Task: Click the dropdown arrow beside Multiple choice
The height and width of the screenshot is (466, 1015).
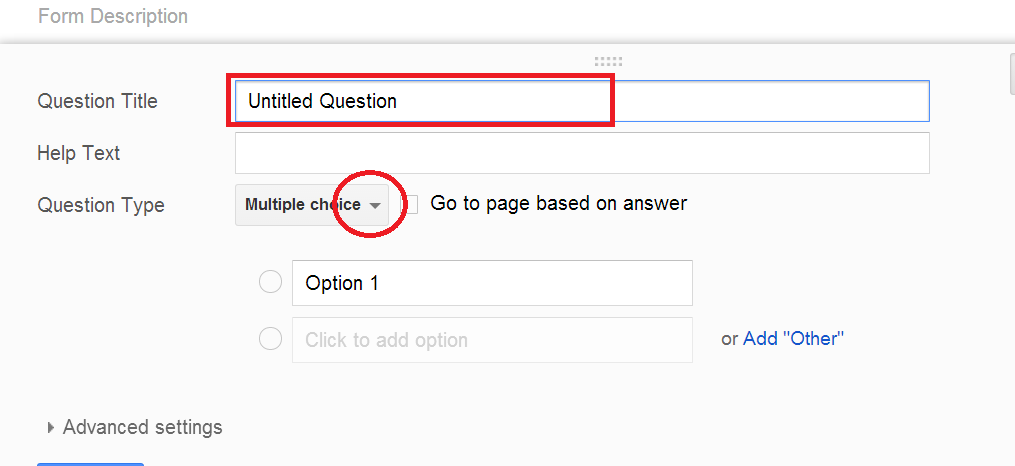Action: tap(375, 205)
